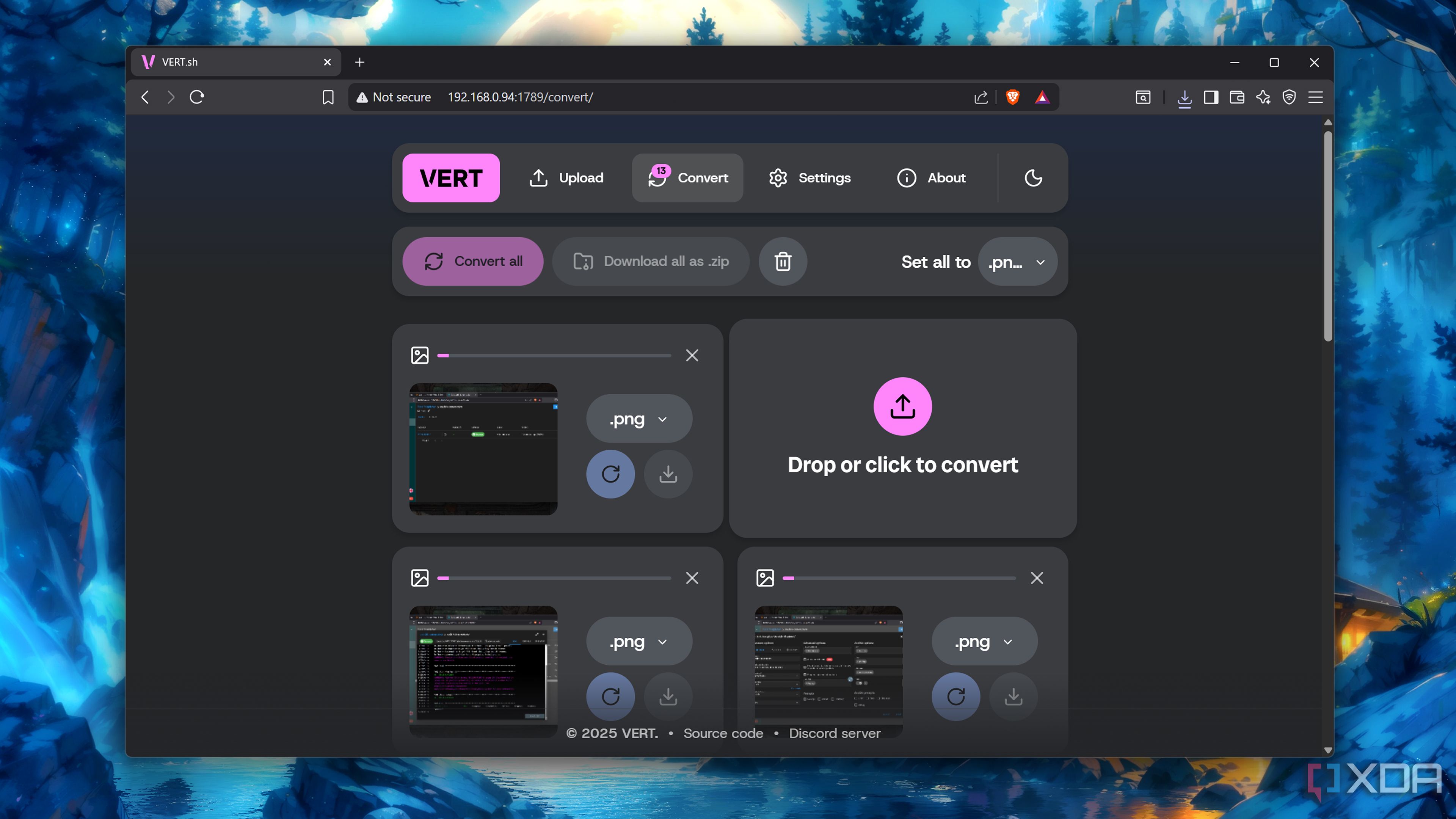1456x819 pixels.
Task: Open the browser hamburger menu
Action: click(1315, 97)
